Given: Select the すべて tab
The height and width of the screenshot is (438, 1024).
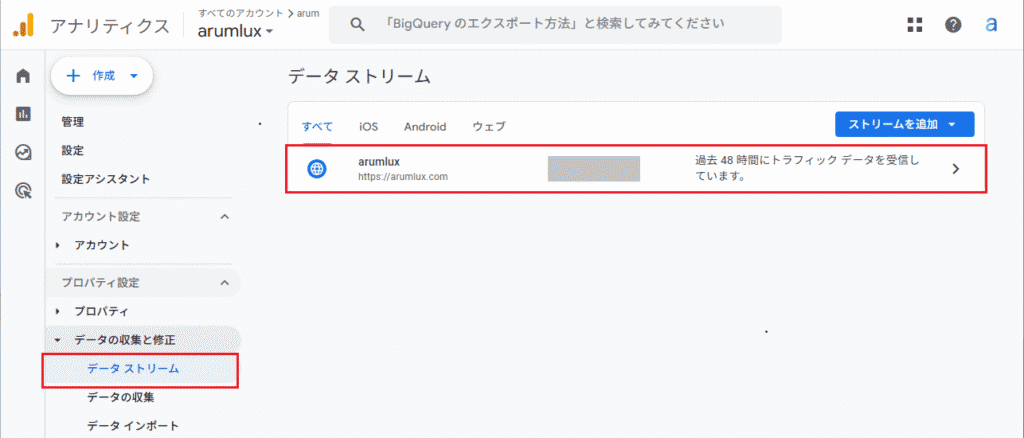Looking at the screenshot, I should pos(317,127).
